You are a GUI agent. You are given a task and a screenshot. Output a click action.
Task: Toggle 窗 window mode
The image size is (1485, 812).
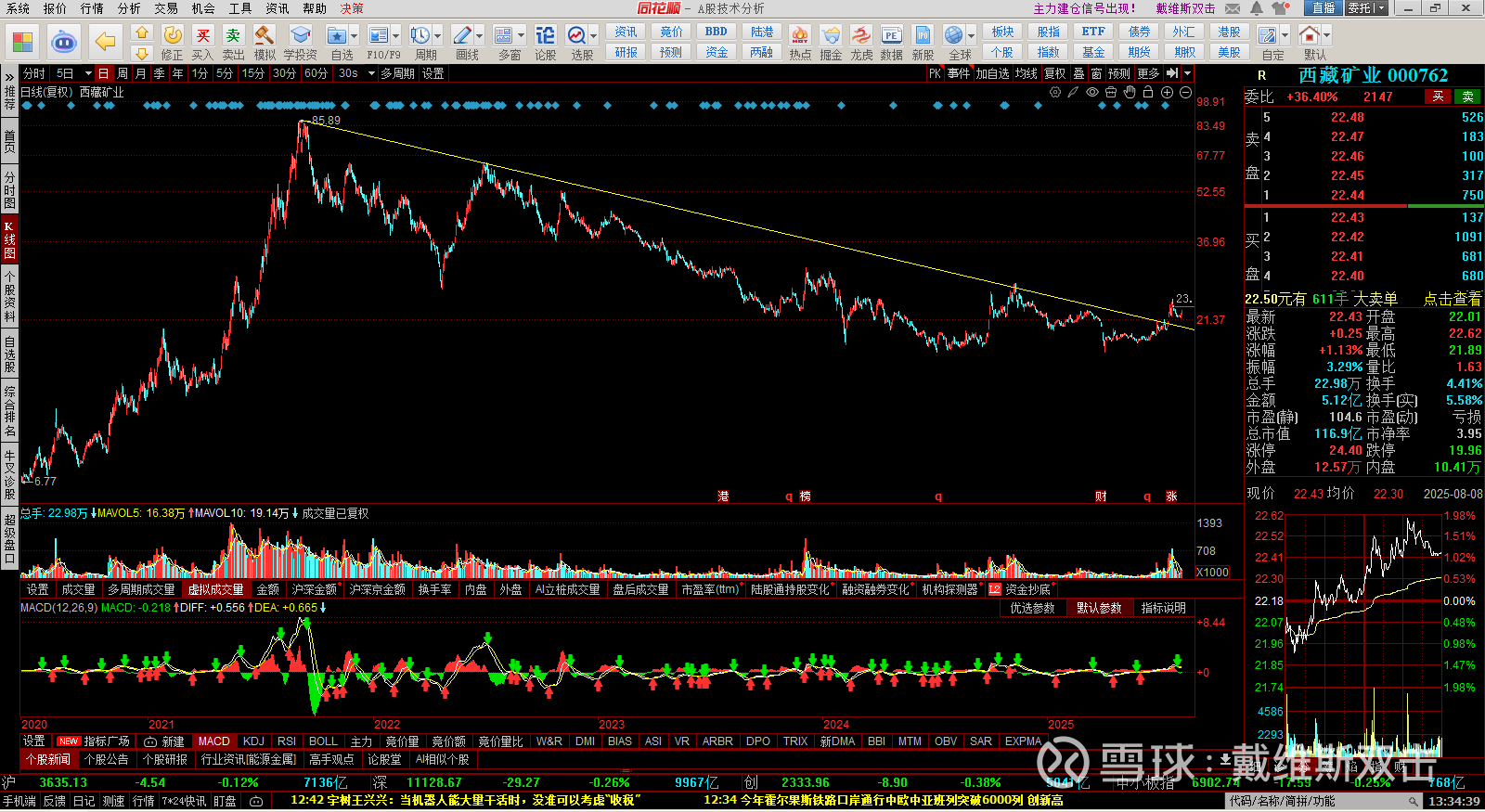[x=1097, y=73]
